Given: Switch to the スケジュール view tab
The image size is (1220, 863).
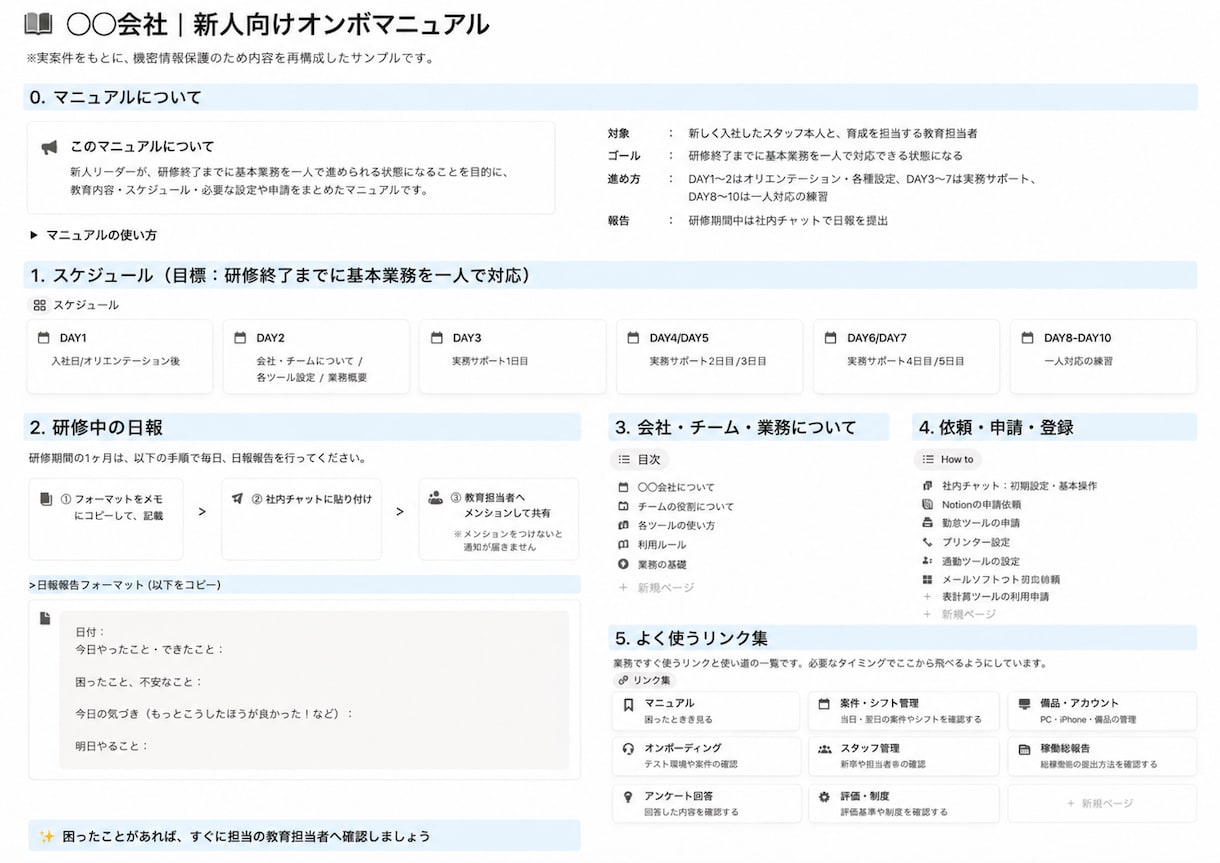Looking at the screenshot, I should click(75, 305).
